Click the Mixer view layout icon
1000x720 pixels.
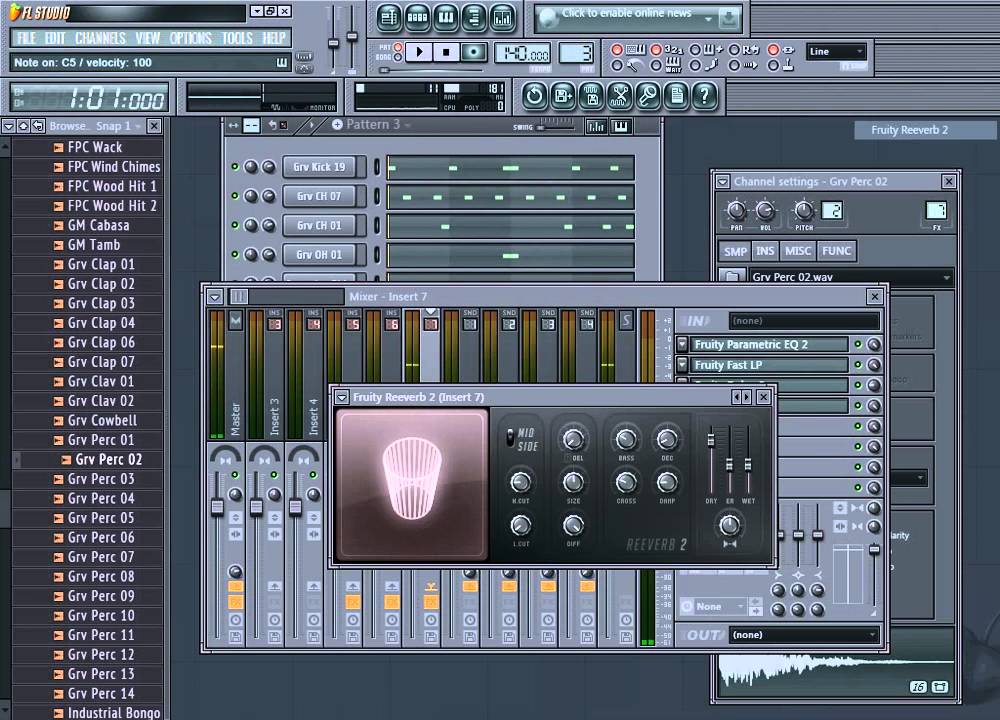tap(239, 297)
